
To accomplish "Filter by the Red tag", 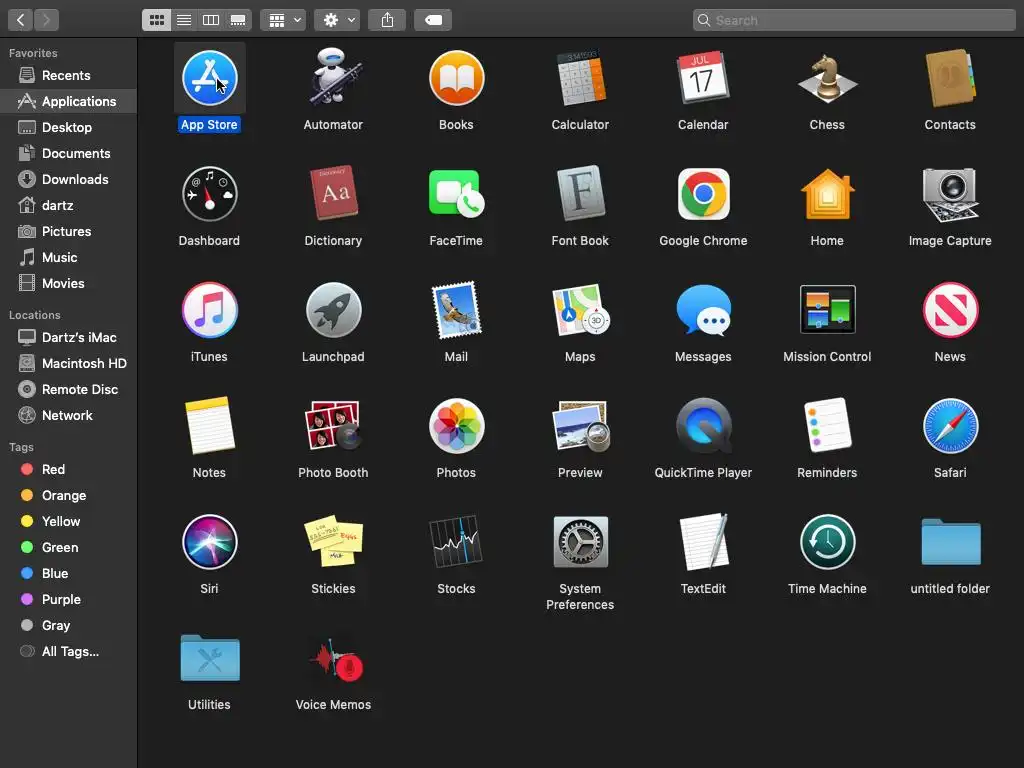I will click(69, 470).
